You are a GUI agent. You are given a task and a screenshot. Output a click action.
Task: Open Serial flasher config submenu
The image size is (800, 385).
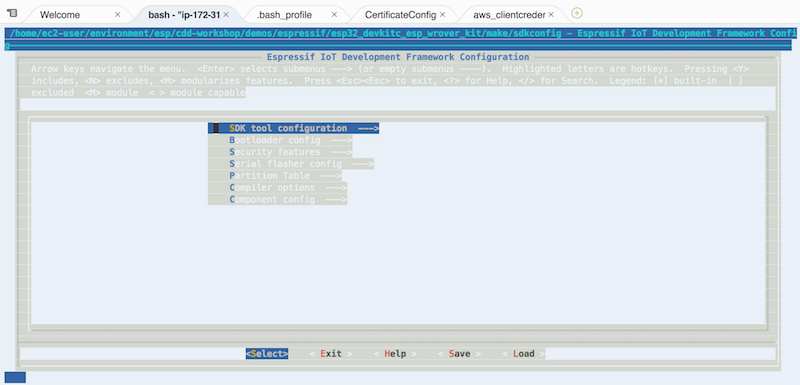click(x=291, y=164)
